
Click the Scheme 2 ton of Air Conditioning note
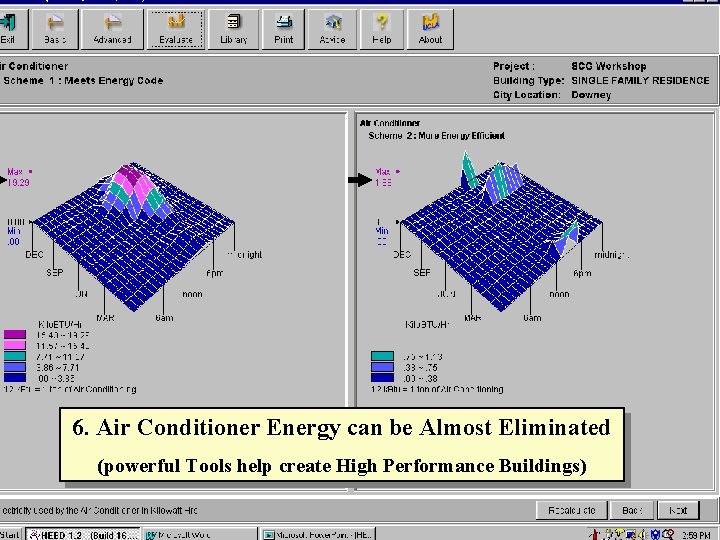[437, 389]
